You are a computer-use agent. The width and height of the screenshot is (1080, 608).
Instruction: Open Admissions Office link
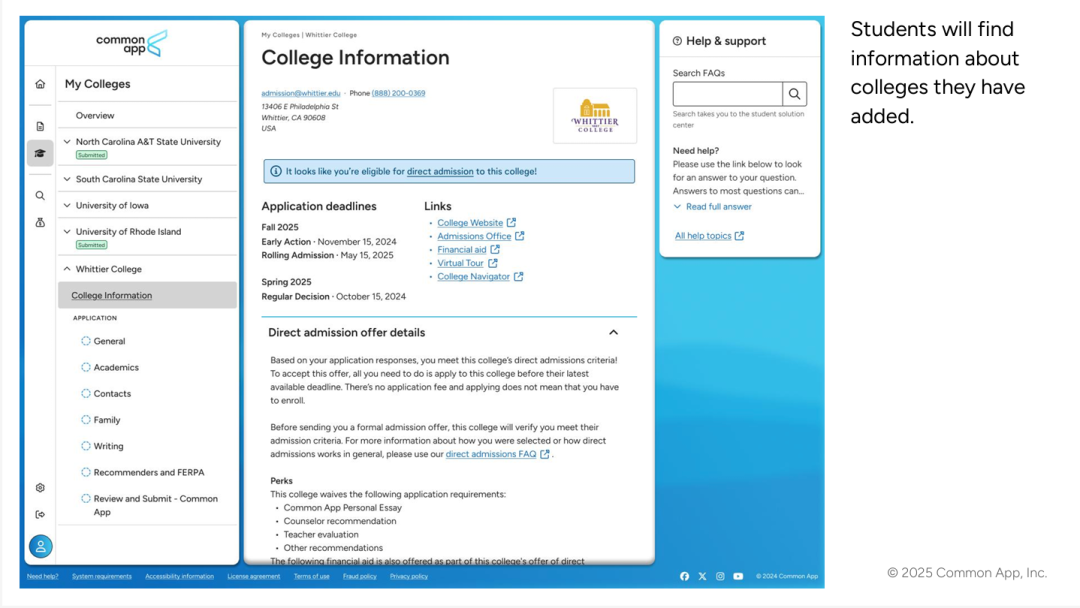pyautogui.click(x=474, y=236)
